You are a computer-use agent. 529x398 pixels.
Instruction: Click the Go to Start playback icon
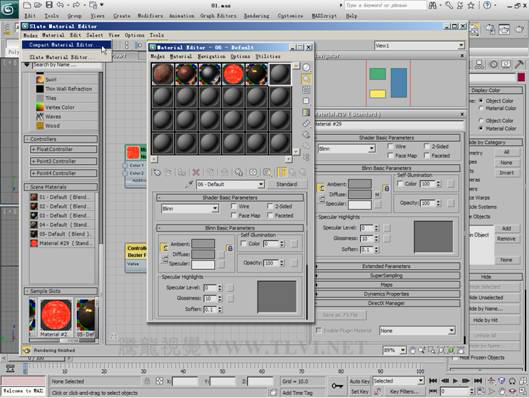tap(433, 381)
